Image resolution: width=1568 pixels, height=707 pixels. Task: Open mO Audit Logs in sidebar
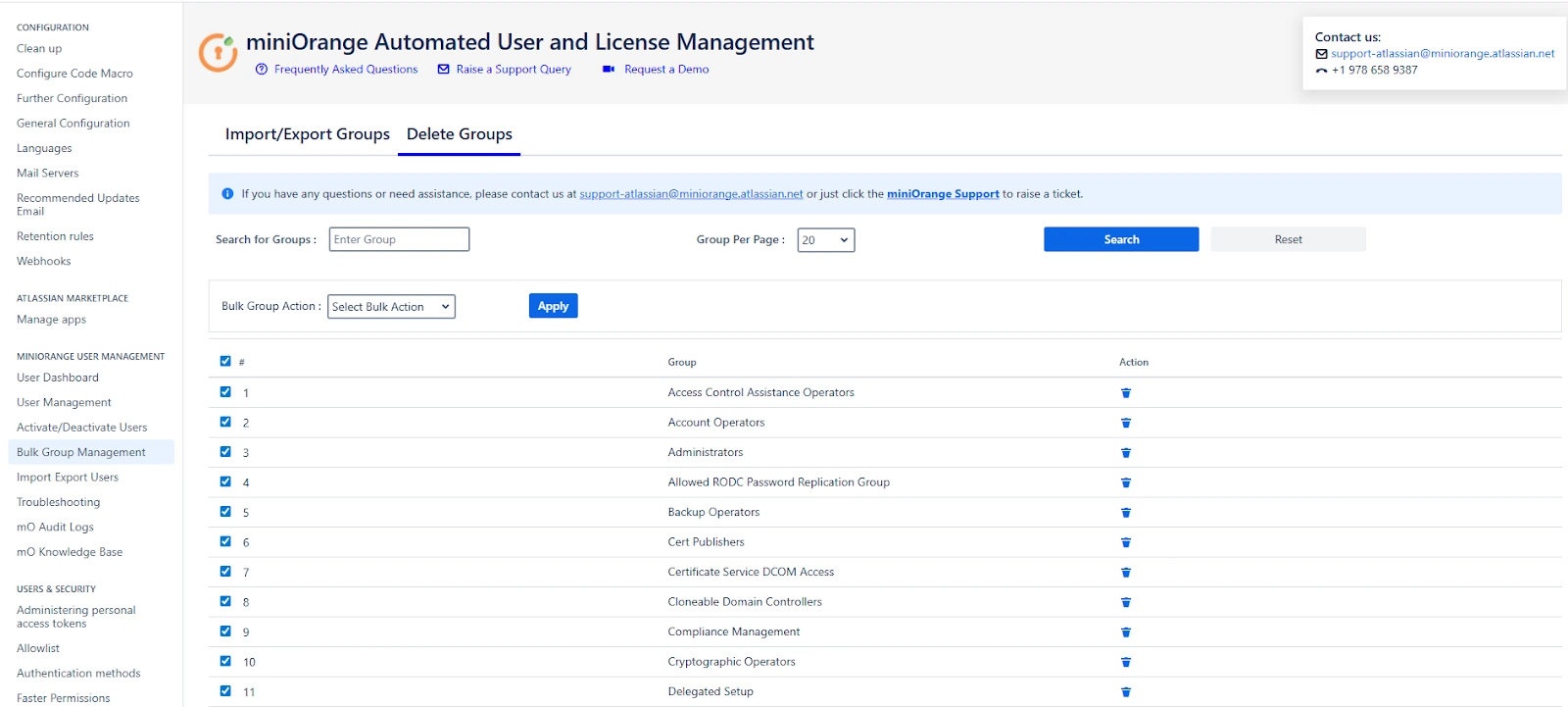pyautogui.click(x=55, y=528)
